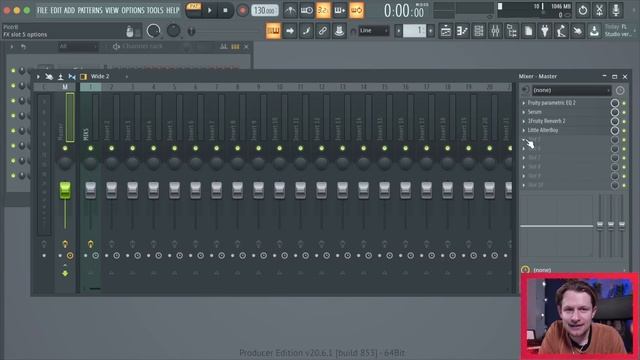Screen dimensions: 640x360
Task: Select the Master mixer track
Action: [65, 87]
